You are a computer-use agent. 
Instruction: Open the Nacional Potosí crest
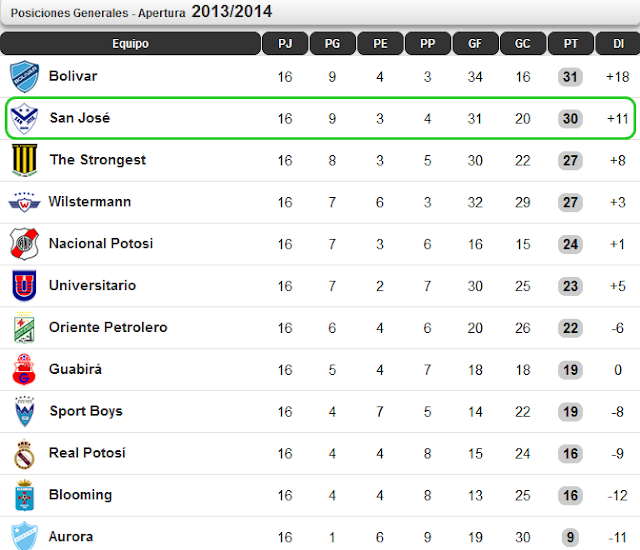(x=24, y=244)
